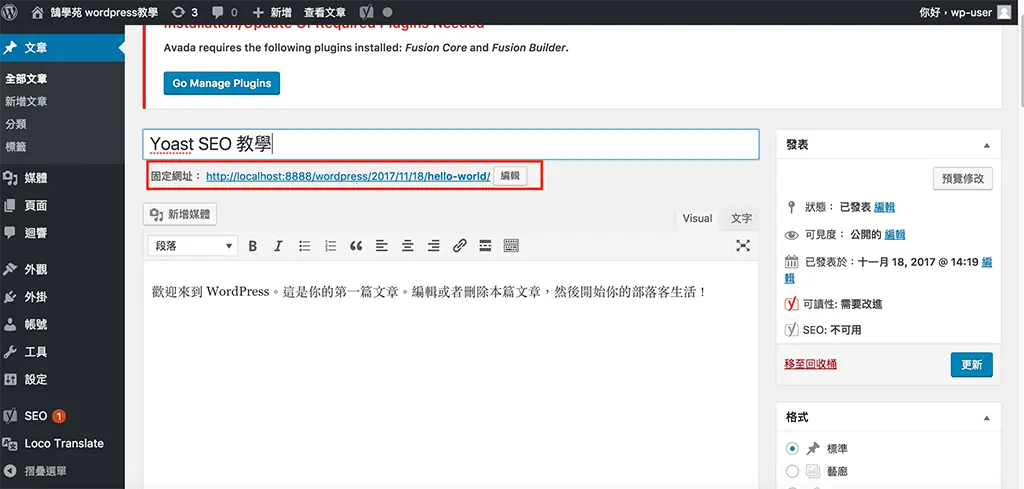Click the Yoast SEO icon in admin bar
This screenshot has width=1024, height=489.
tap(368, 12)
